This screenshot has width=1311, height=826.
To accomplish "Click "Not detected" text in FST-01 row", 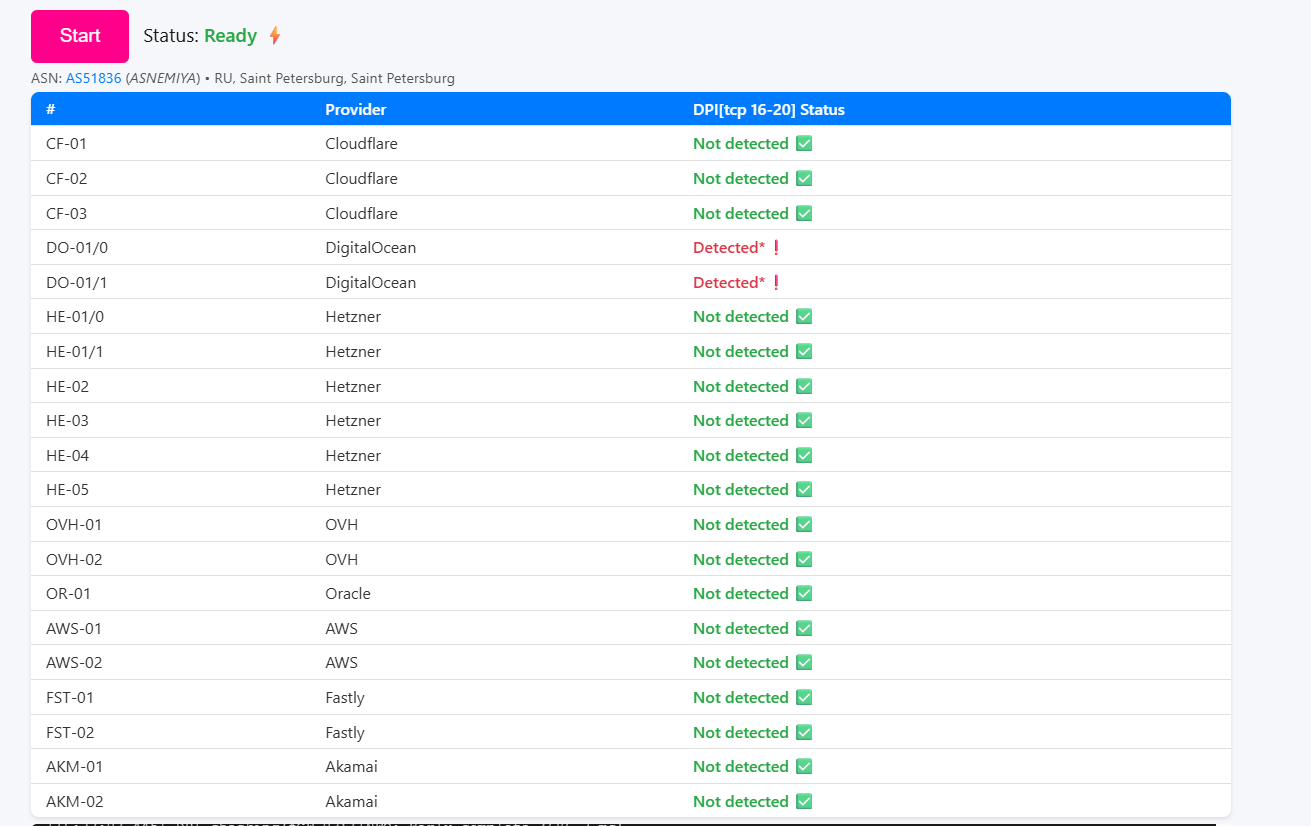I will pyautogui.click(x=741, y=698).
